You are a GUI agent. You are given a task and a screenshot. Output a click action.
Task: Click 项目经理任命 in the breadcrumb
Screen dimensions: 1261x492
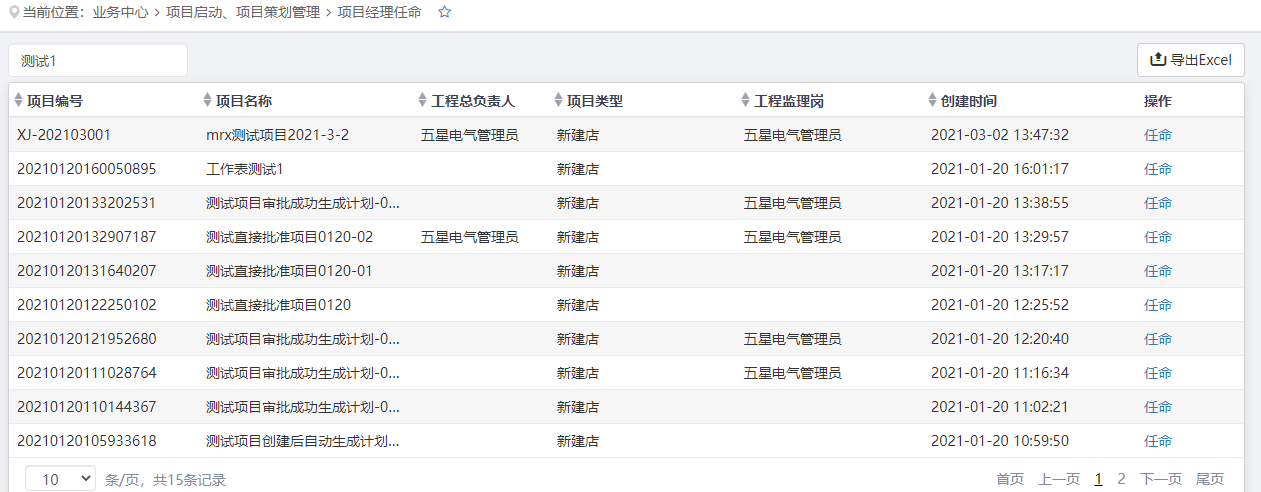(x=379, y=12)
